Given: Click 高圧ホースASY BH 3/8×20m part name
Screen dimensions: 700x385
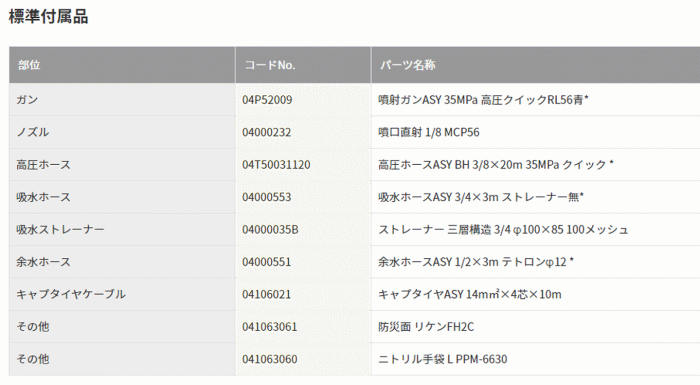Looking at the screenshot, I should click(496, 165).
